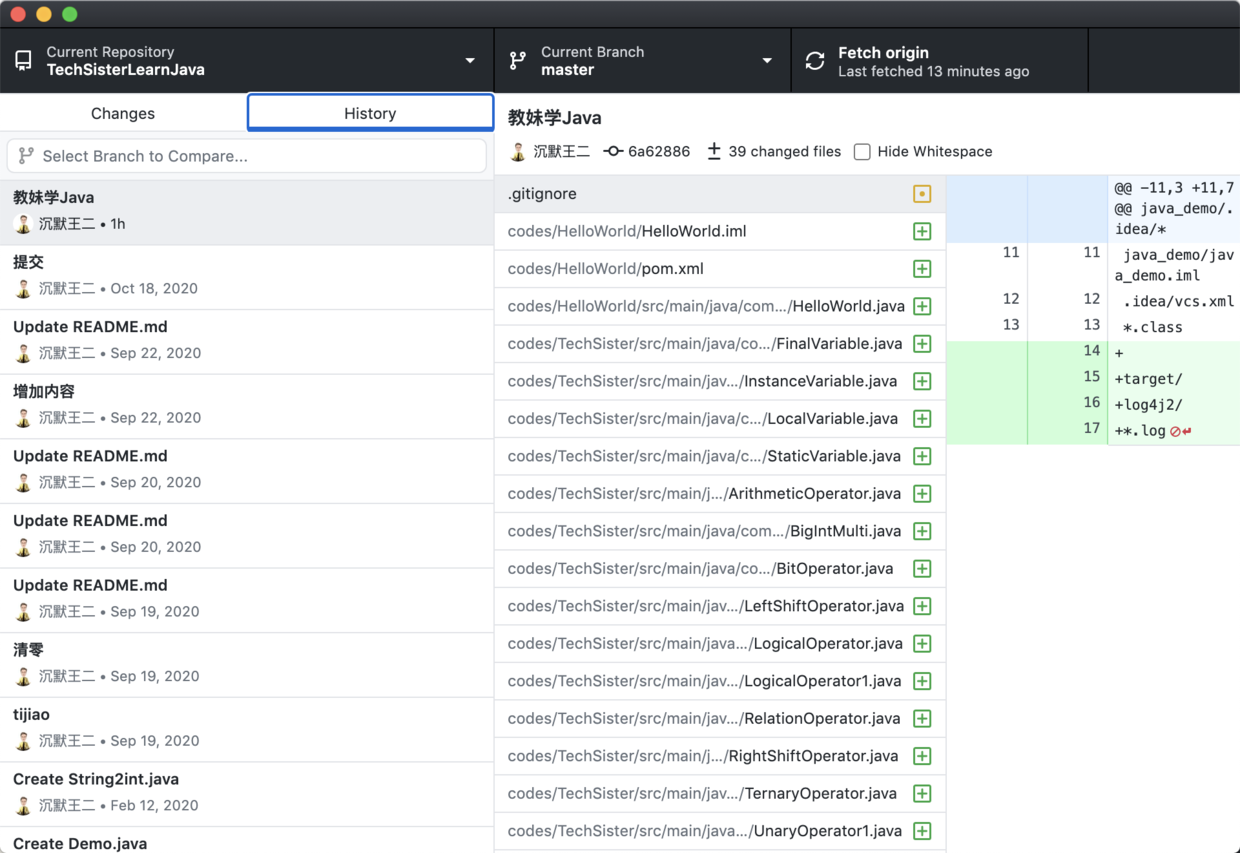Click added icon for HelloWorld.java
Screen dimensions: 1240x853
pyautogui.click(x=922, y=306)
